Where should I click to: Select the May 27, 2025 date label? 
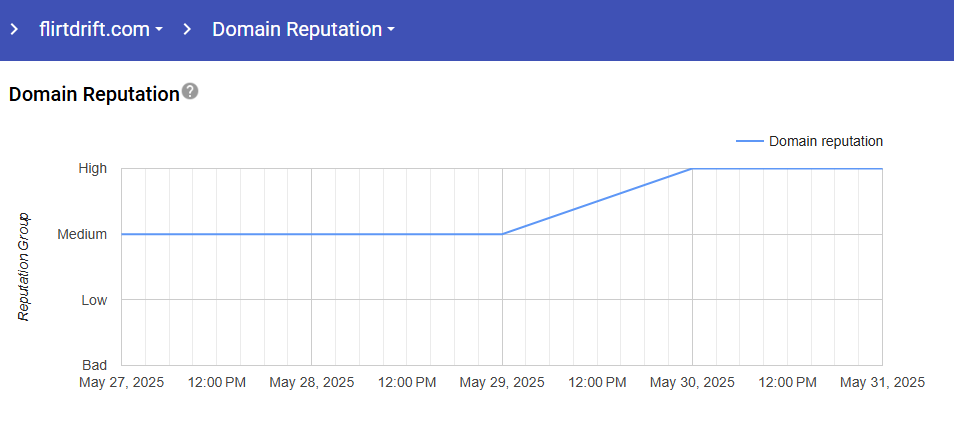pyautogui.click(x=122, y=382)
